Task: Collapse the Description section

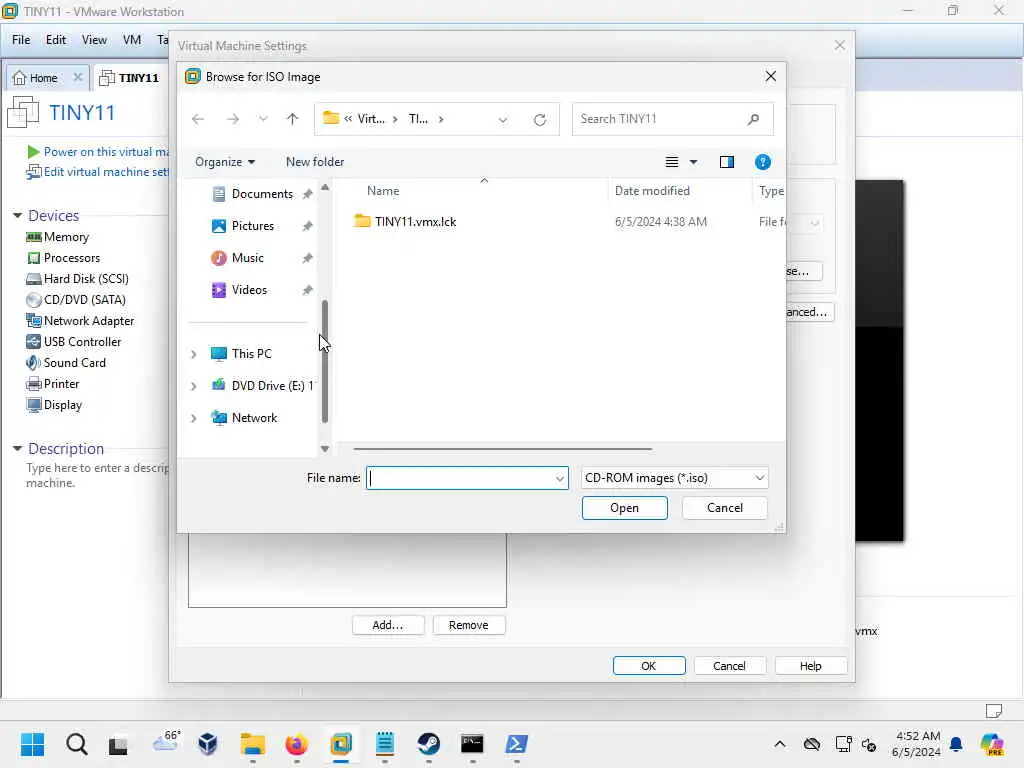Action: [x=18, y=449]
